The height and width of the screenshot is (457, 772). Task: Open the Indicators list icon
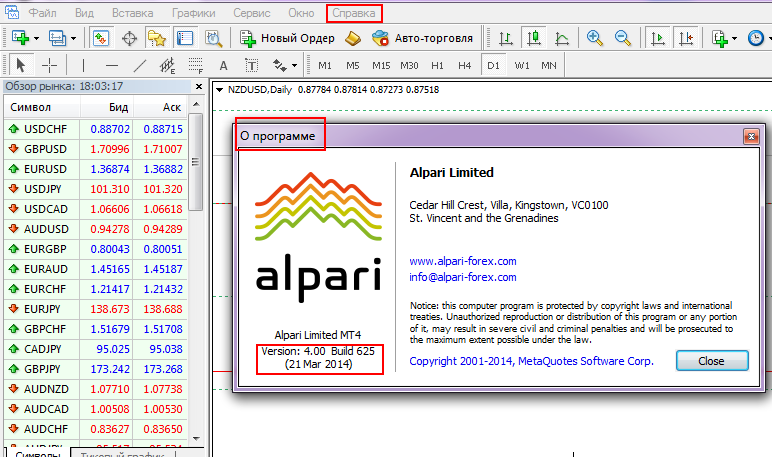(x=719, y=38)
